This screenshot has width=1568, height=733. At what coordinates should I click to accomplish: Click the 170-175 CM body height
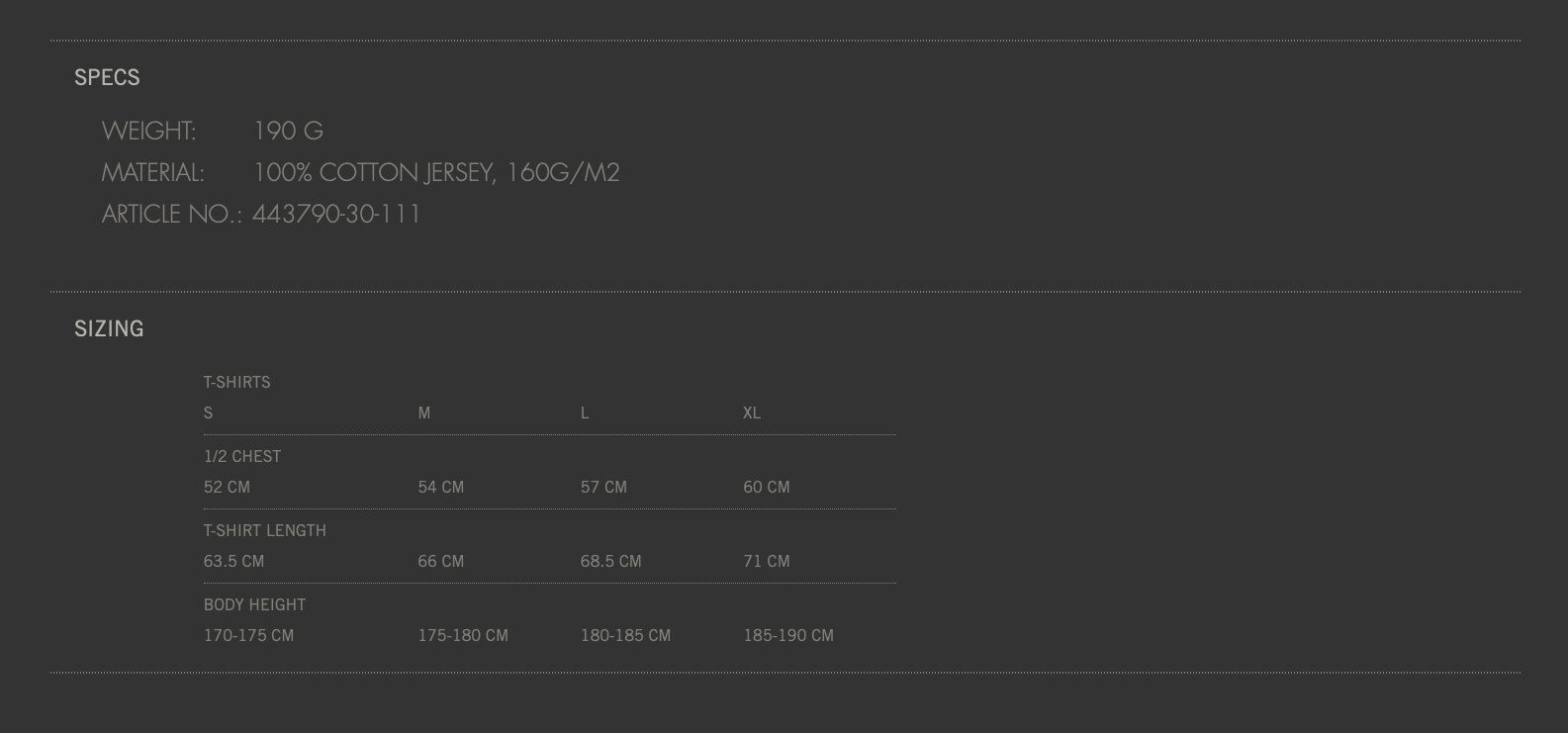pos(248,635)
